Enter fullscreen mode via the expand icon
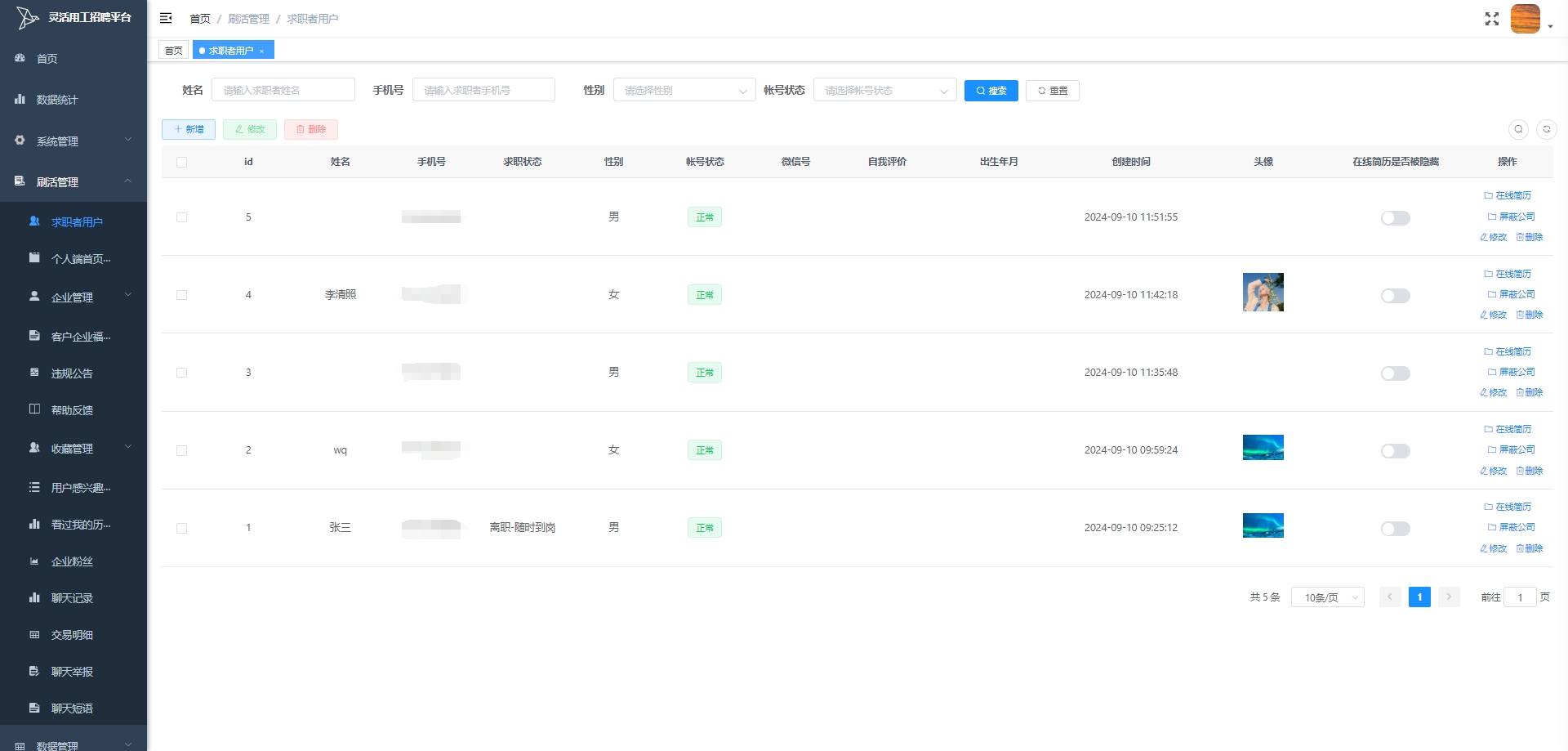Image resolution: width=1568 pixels, height=751 pixels. tap(1491, 19)
